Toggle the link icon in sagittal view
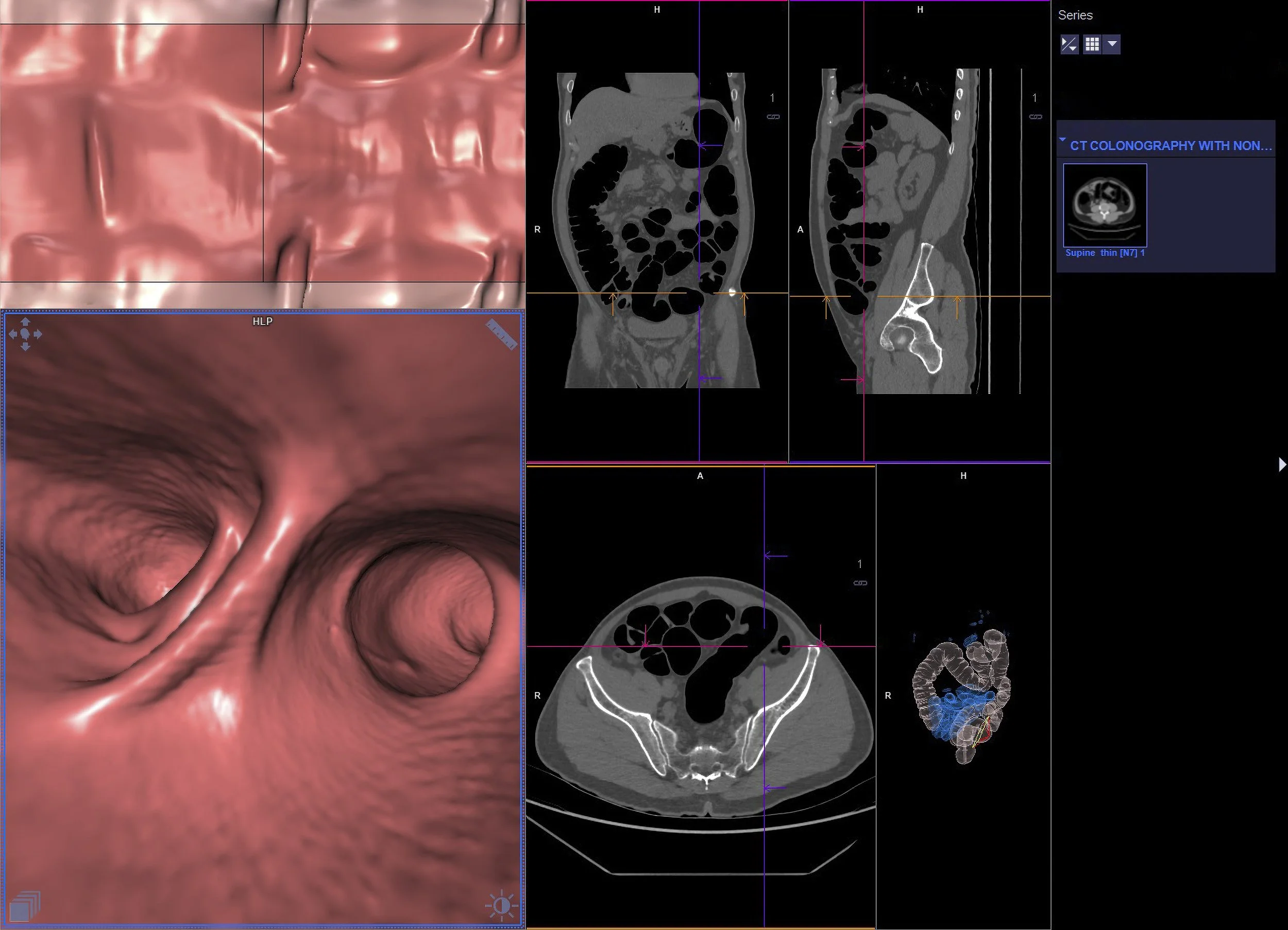 (x=1035, y=117)
